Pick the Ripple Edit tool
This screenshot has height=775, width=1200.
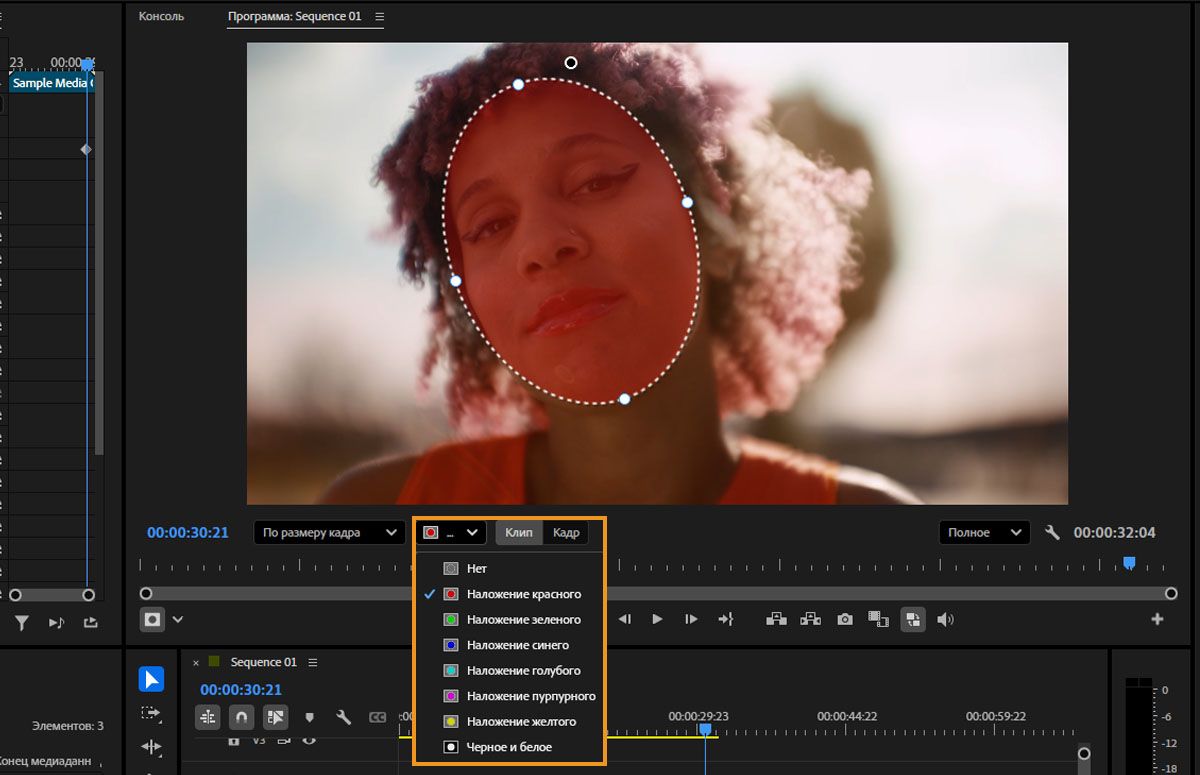coord(151,746)
